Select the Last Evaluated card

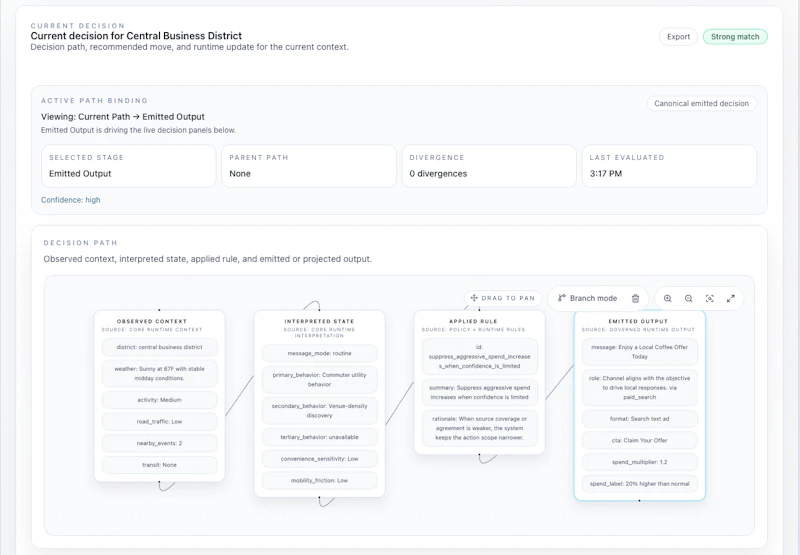pos(669,166)
